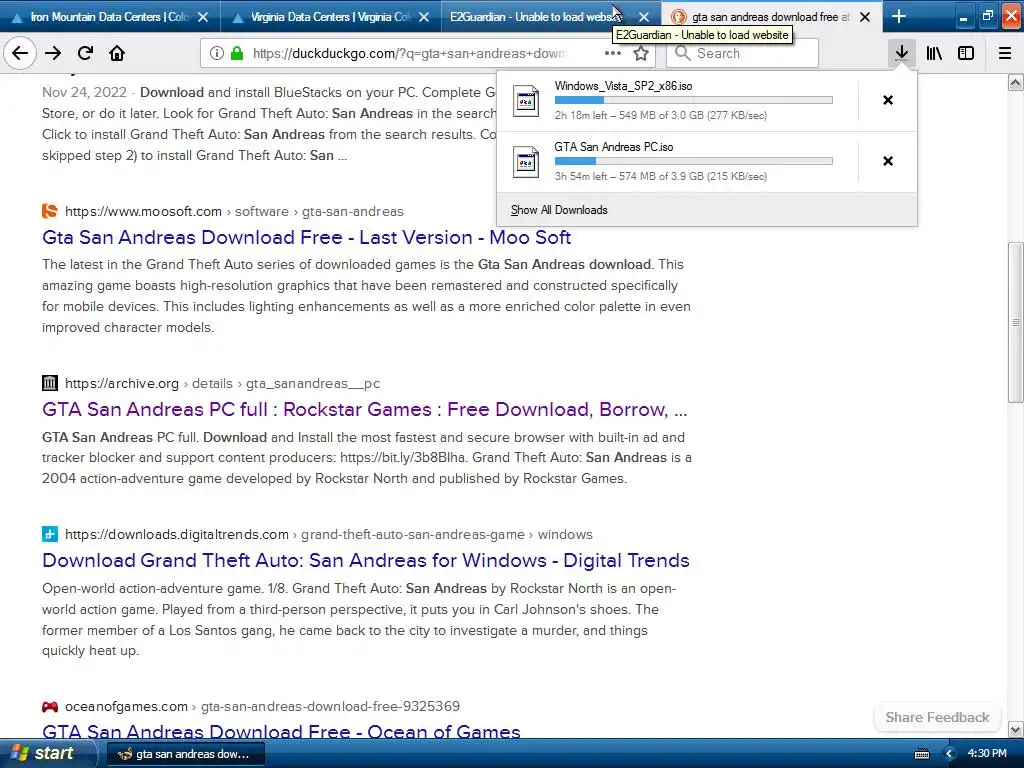
Task: Toggle the downloads panel arrow button
Action: [x=901, y=53]
